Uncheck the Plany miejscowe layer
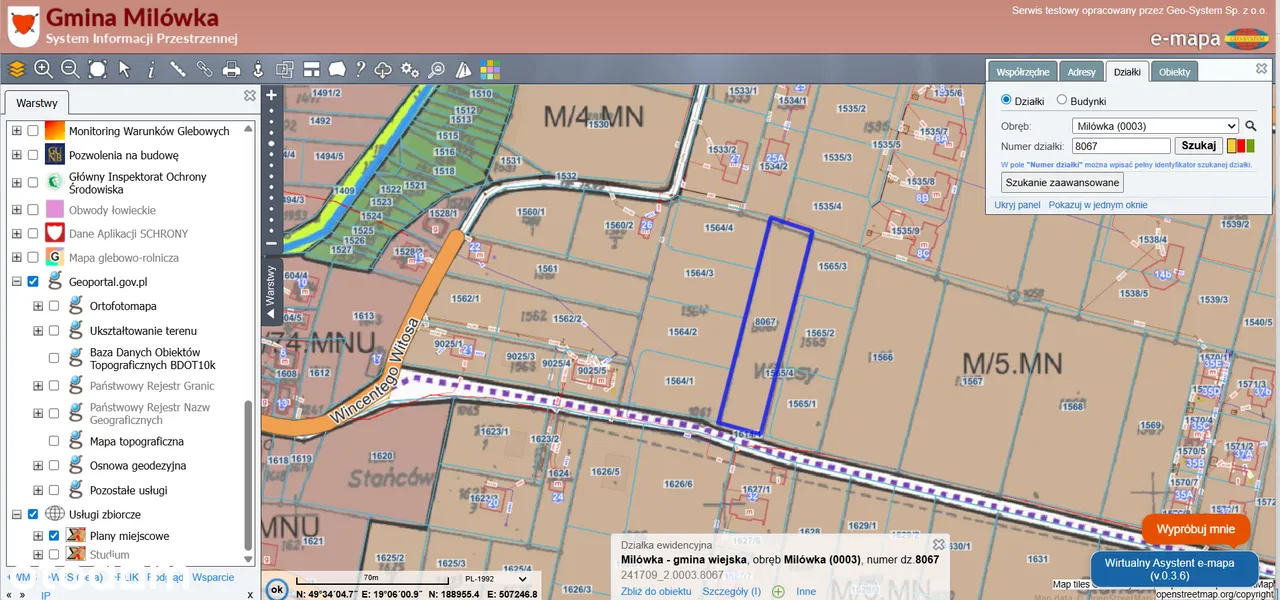The width and height of the screenshot is (1280, 600). 54,536
